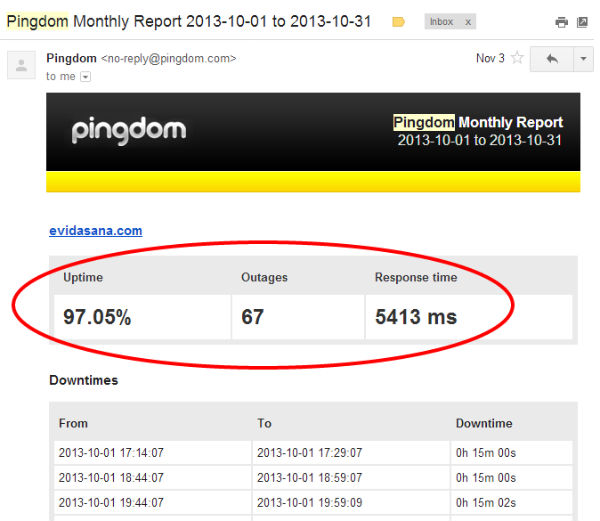Screen dimensions: 600x521
Task: Open the evidasana.com link
Action: coord(96,231)
